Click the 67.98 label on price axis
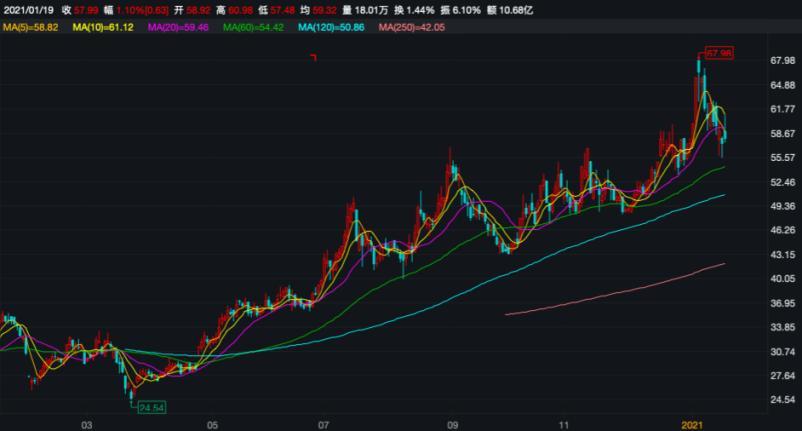 click(781, 61)
